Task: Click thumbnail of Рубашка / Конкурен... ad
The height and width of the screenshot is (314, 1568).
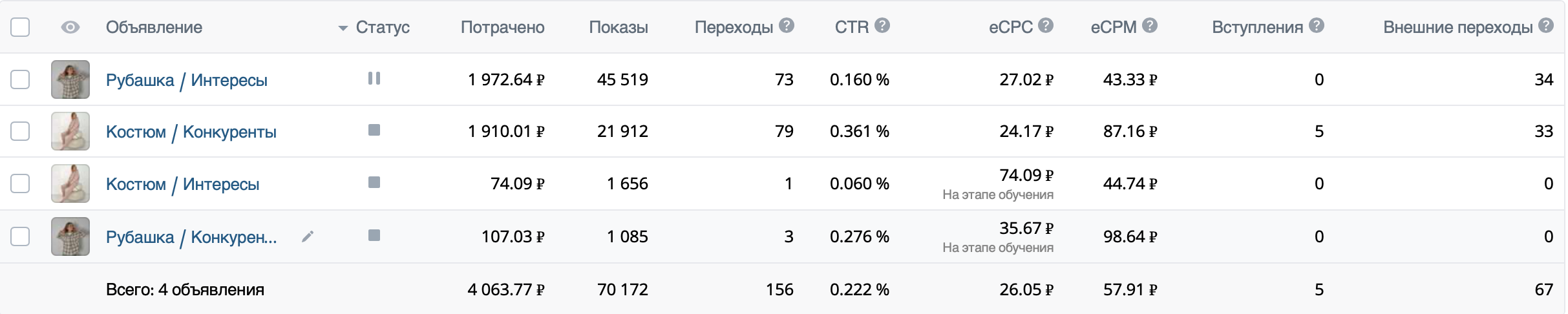Action: (70, 236)
